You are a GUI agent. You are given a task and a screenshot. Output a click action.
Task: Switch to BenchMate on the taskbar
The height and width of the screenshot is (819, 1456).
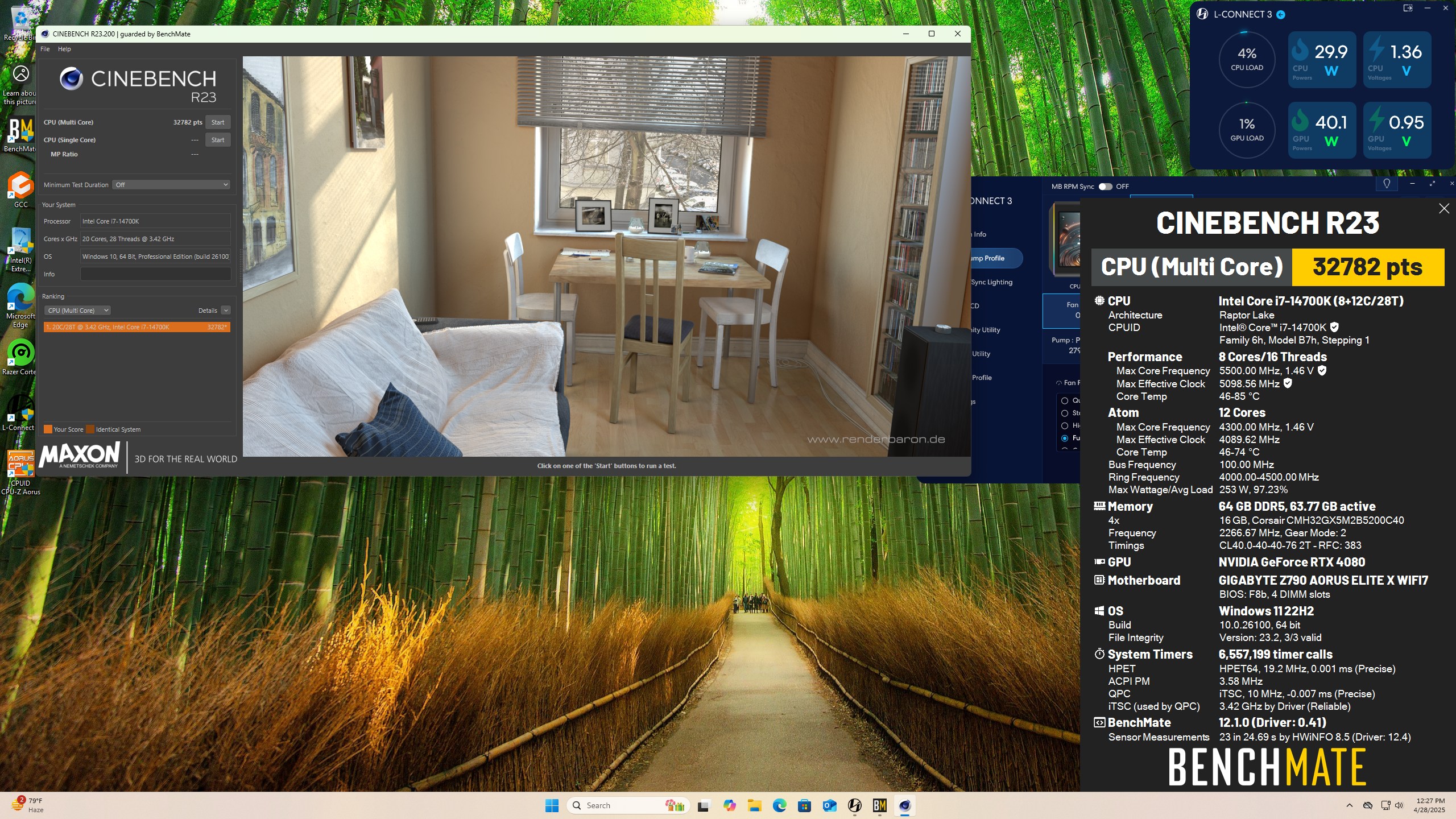coord(879,805)
